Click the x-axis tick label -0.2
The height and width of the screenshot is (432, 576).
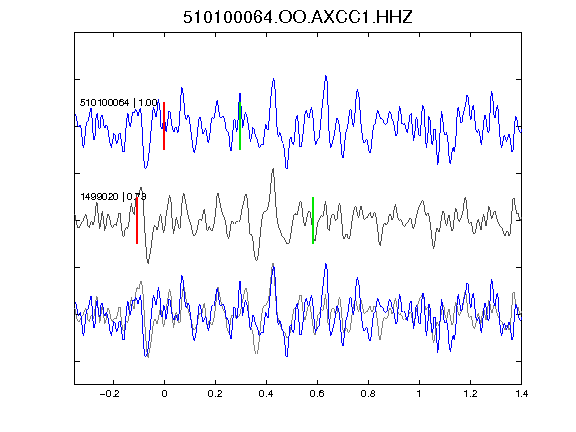click(110, 394)
